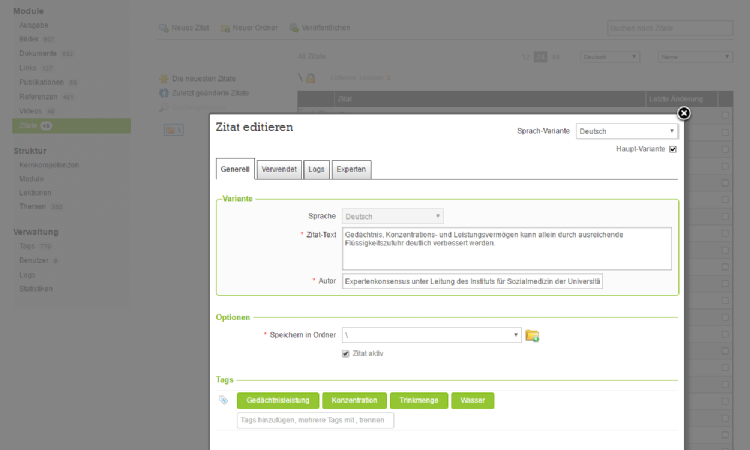Open the Logs tab in dialog
The width and height of the screenshot is (750, 450).
(316, 169)
